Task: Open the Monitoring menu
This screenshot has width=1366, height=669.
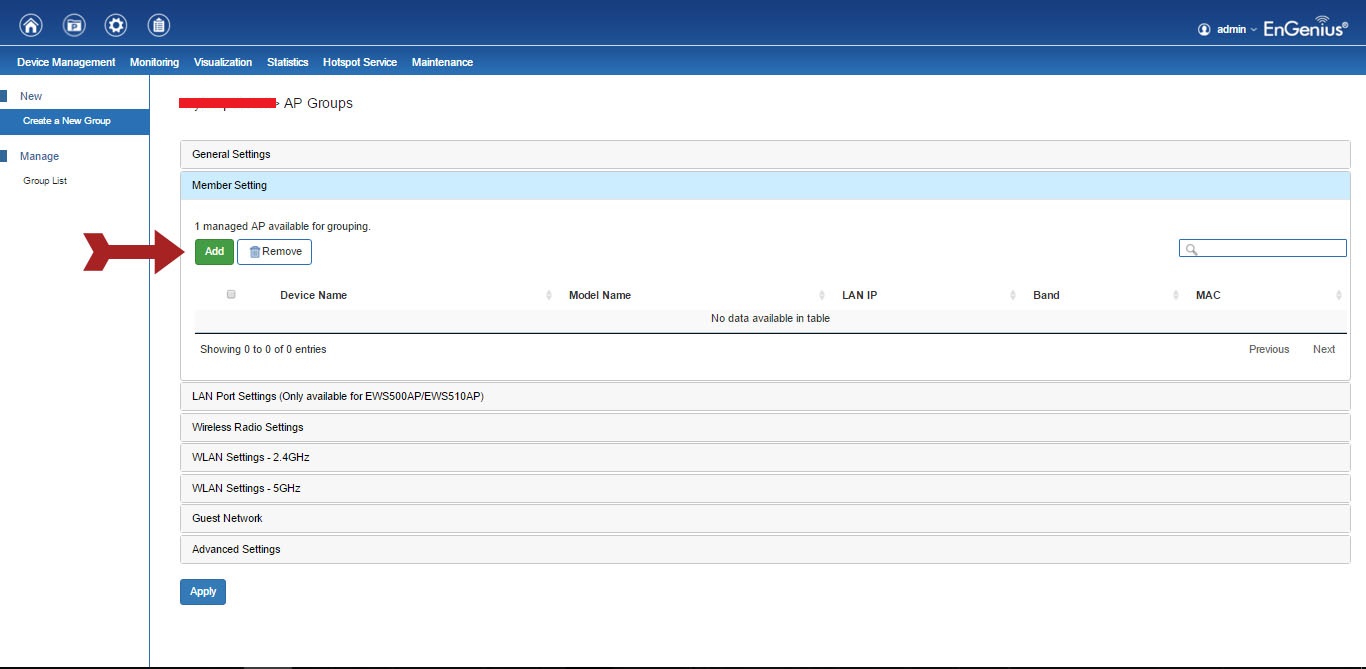Action: point(154,62)
